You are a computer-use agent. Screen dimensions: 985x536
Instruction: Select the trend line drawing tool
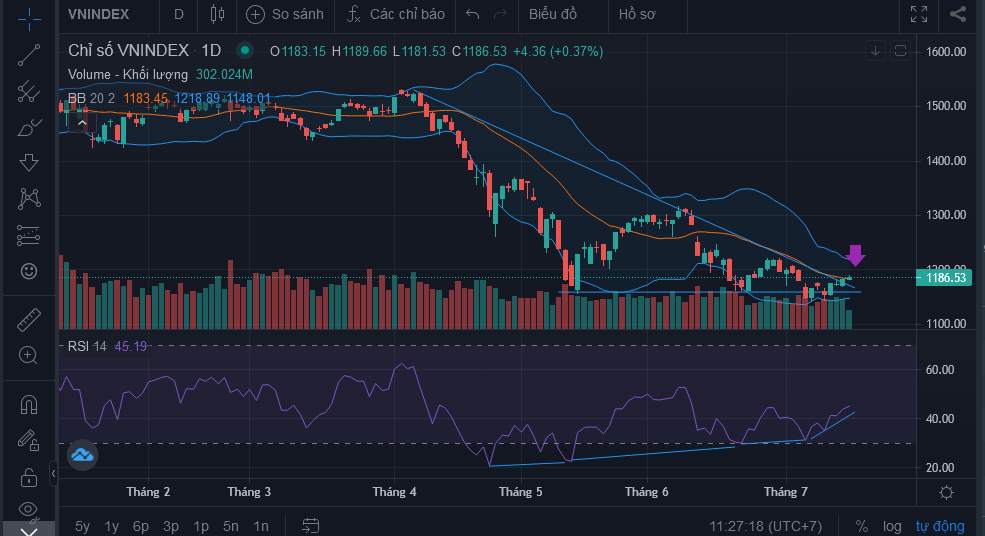tap(29, 56)
